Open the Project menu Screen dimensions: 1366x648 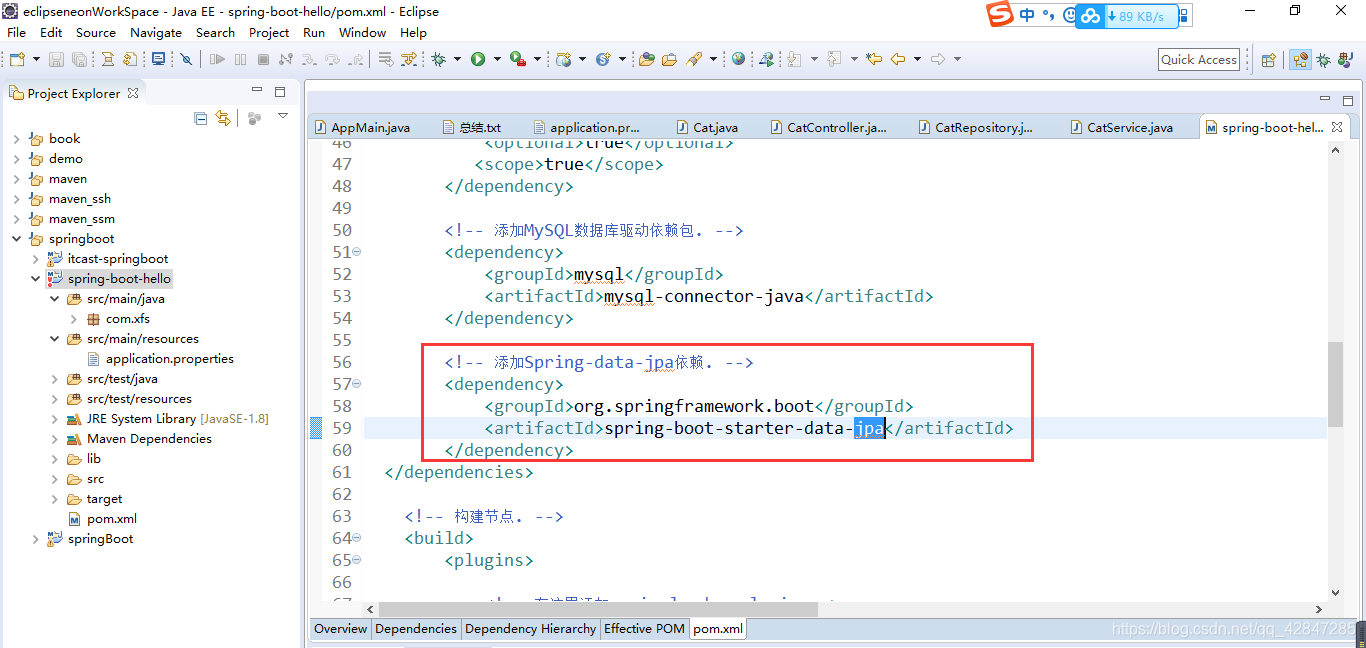coord(269,32)
